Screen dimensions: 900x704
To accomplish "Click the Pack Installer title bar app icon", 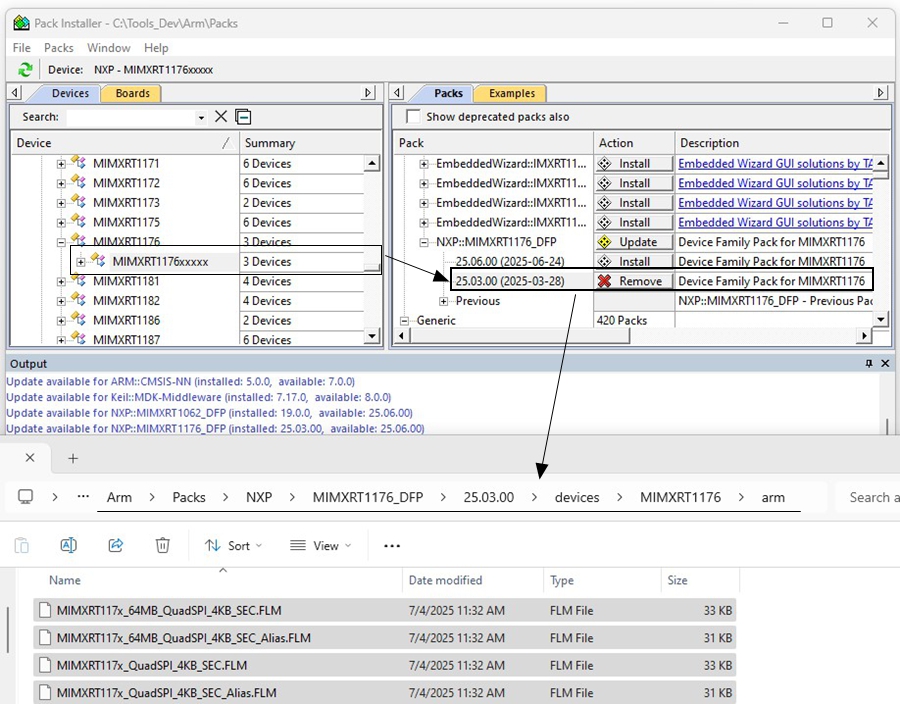I will tap(21, 23).
